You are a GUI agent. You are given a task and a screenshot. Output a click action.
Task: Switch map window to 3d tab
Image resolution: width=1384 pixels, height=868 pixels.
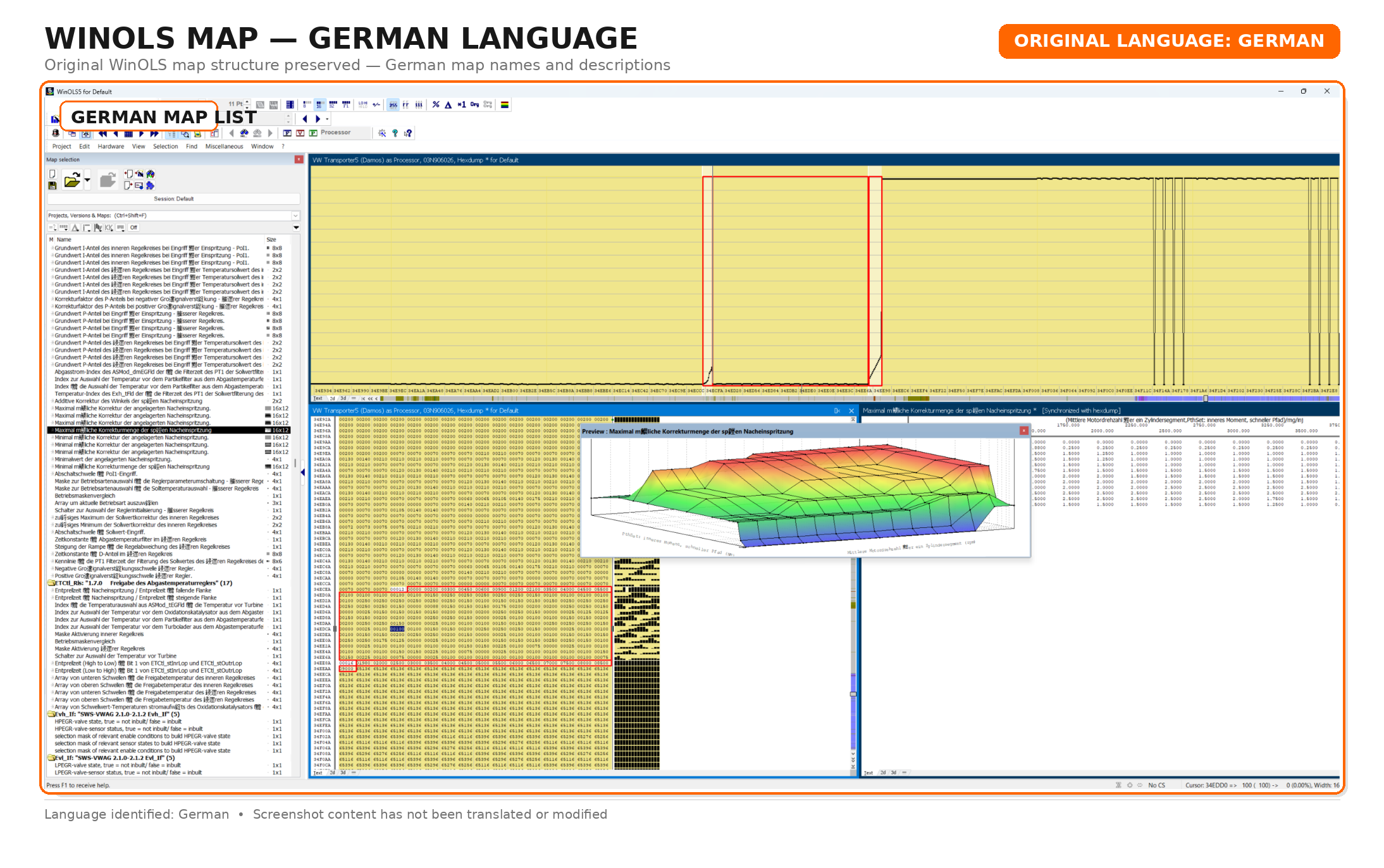(894, 773)
